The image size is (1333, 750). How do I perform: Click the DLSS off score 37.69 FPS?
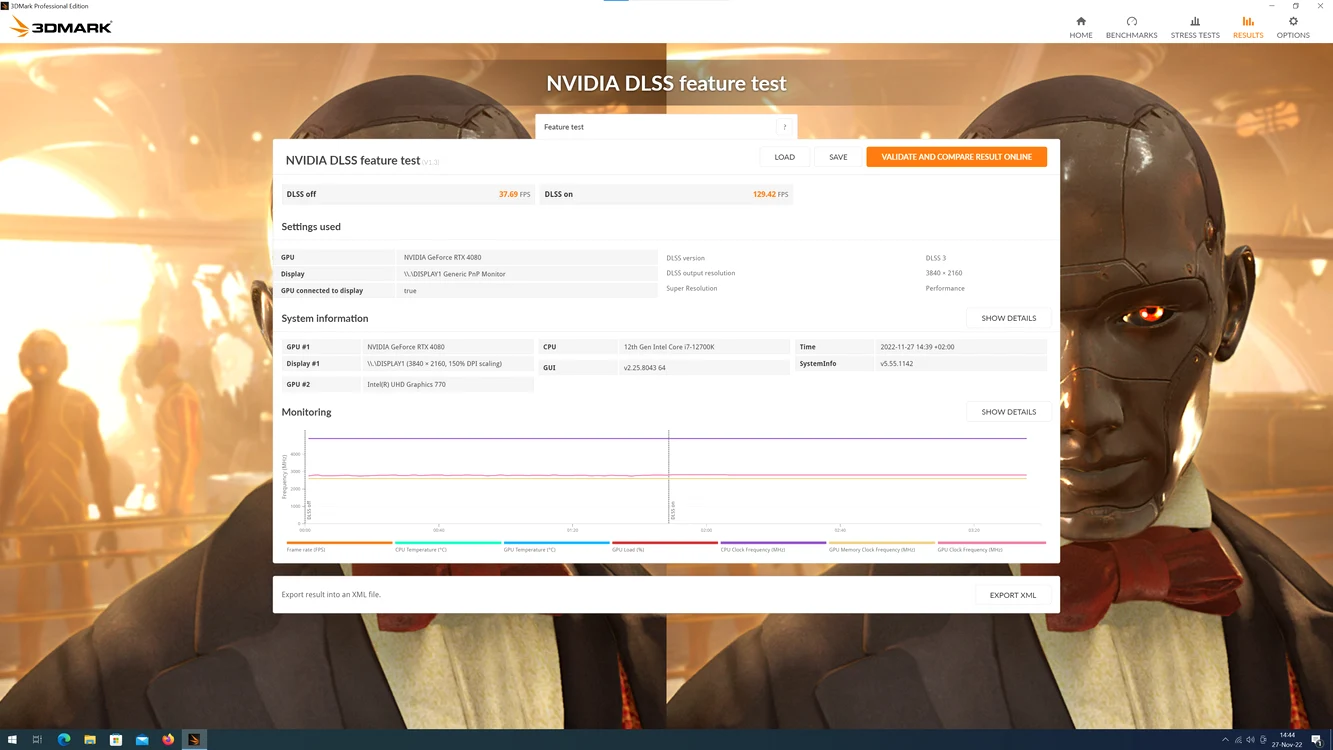[x=514, y=194]
